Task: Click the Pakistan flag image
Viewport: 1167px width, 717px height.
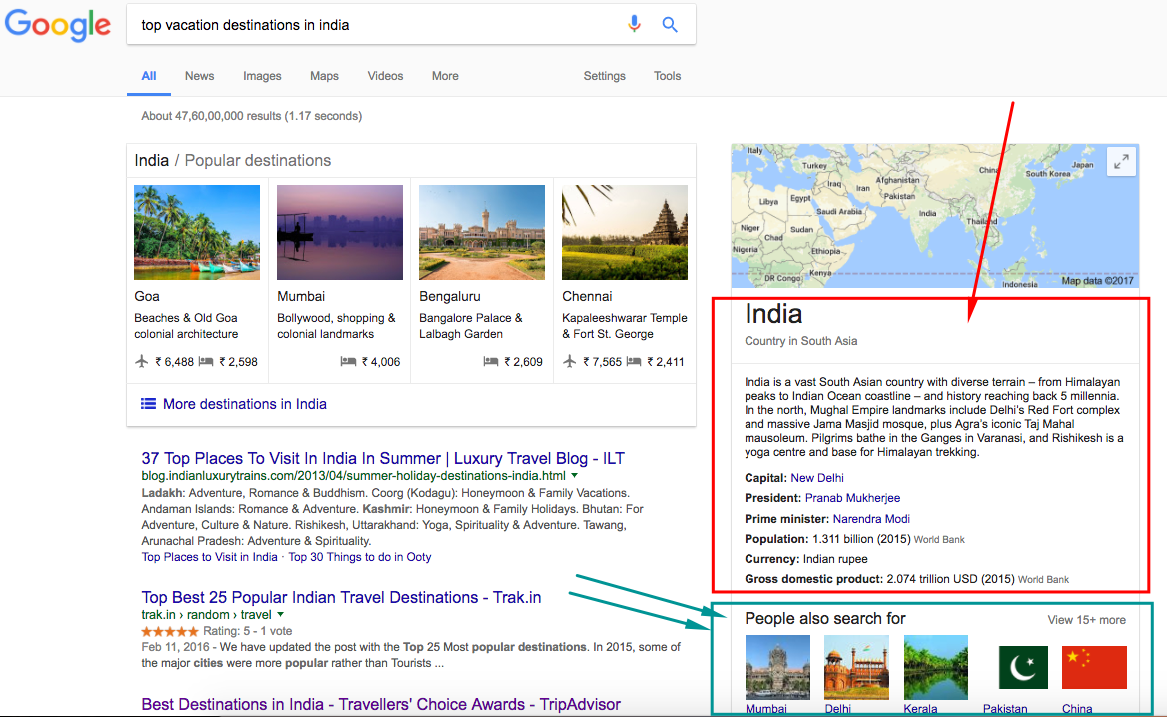Action: coord(1023,667)
